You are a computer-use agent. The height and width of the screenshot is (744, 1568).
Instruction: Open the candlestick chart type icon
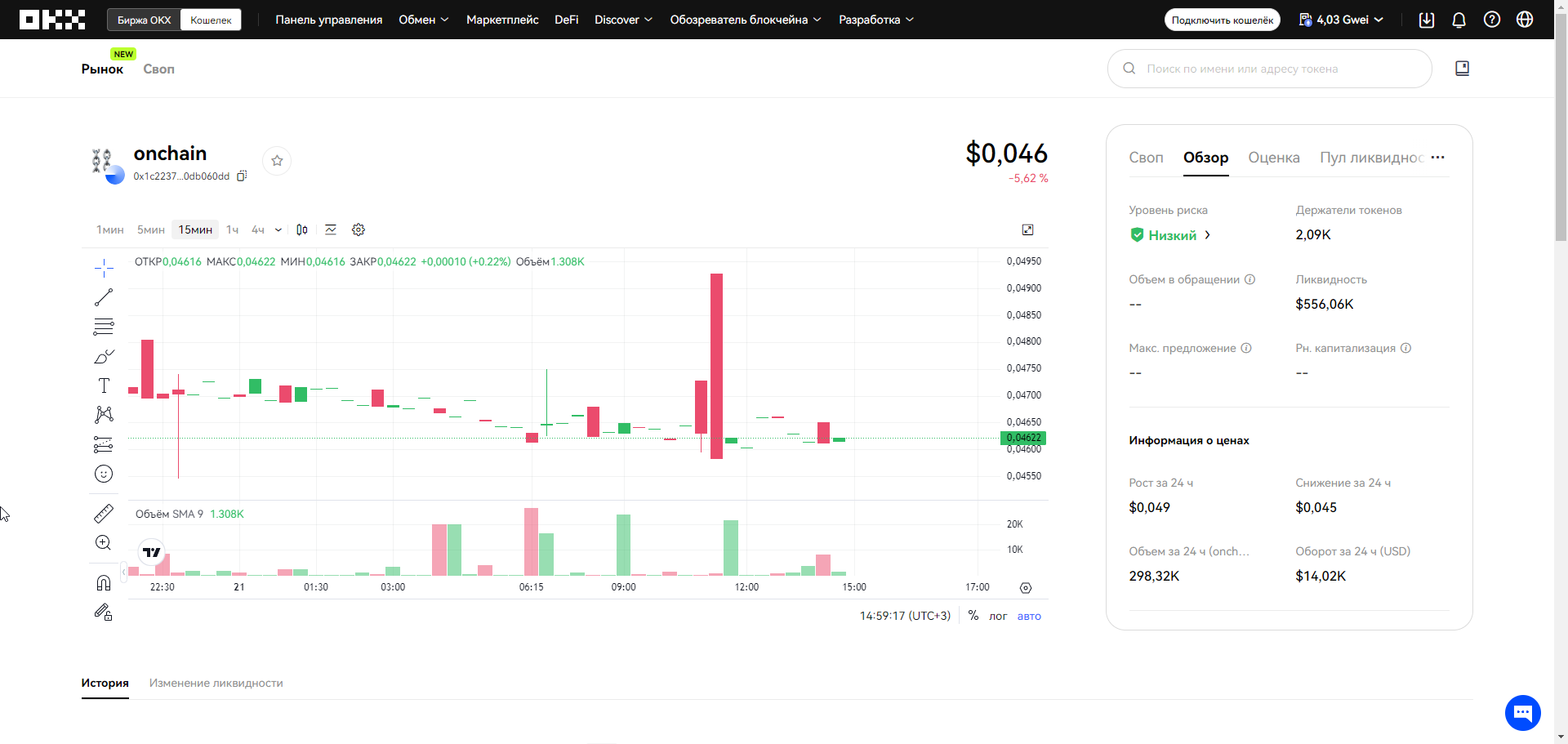tap(302, 229)
